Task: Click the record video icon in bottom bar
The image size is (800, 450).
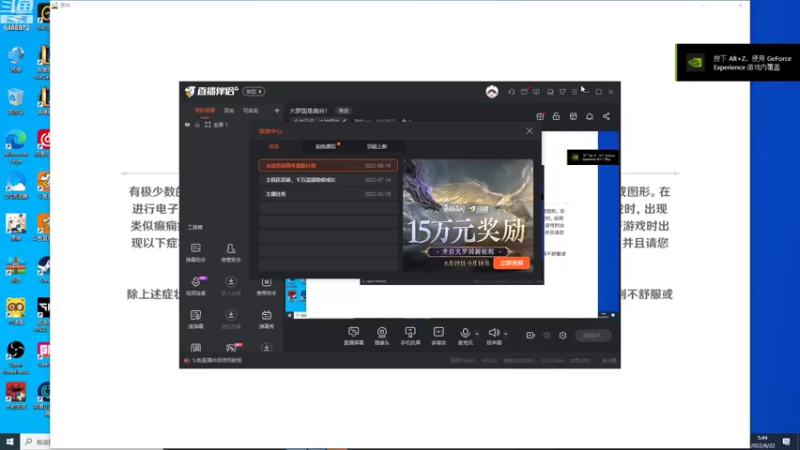Action: tap(531, 335)
